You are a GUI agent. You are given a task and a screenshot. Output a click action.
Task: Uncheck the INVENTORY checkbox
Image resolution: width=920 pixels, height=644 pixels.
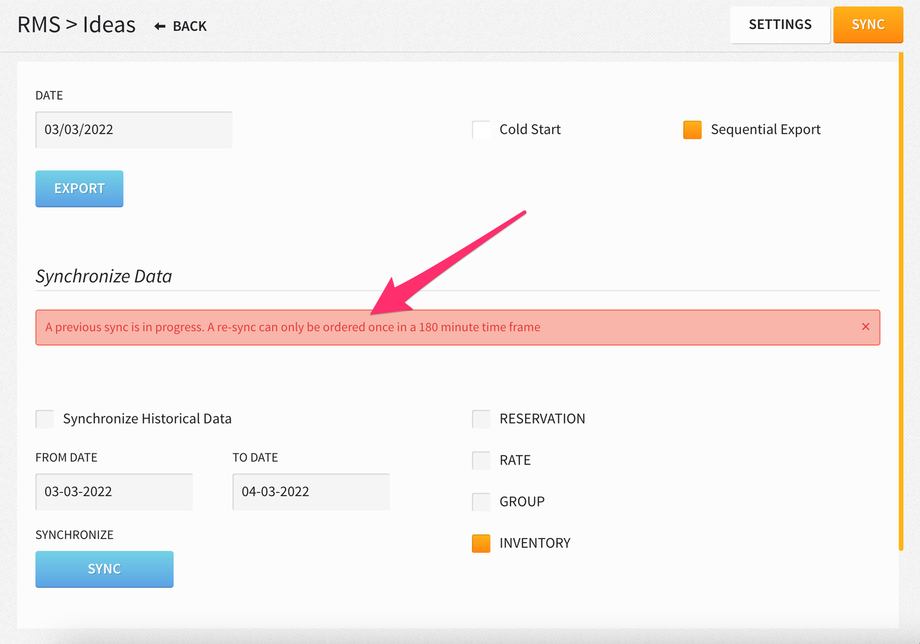(x=481, y=544)
